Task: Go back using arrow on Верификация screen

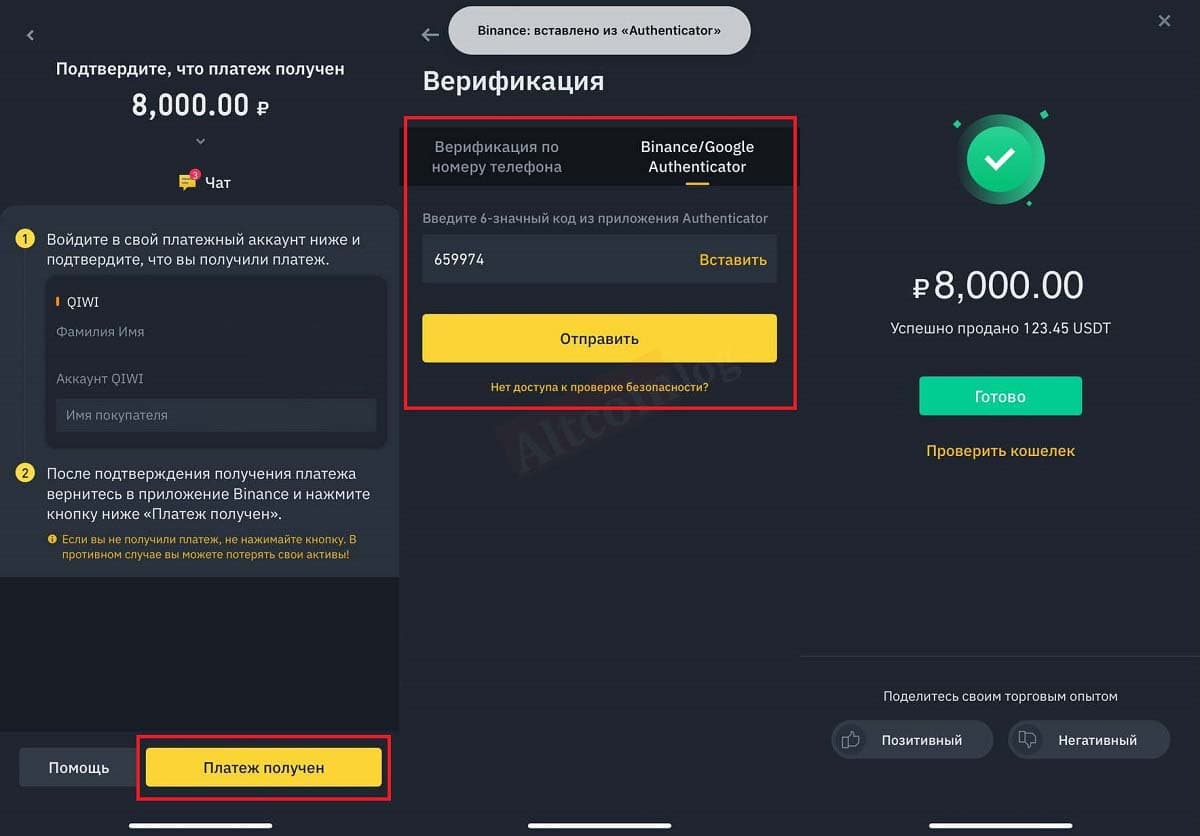Action: (430, 35)
